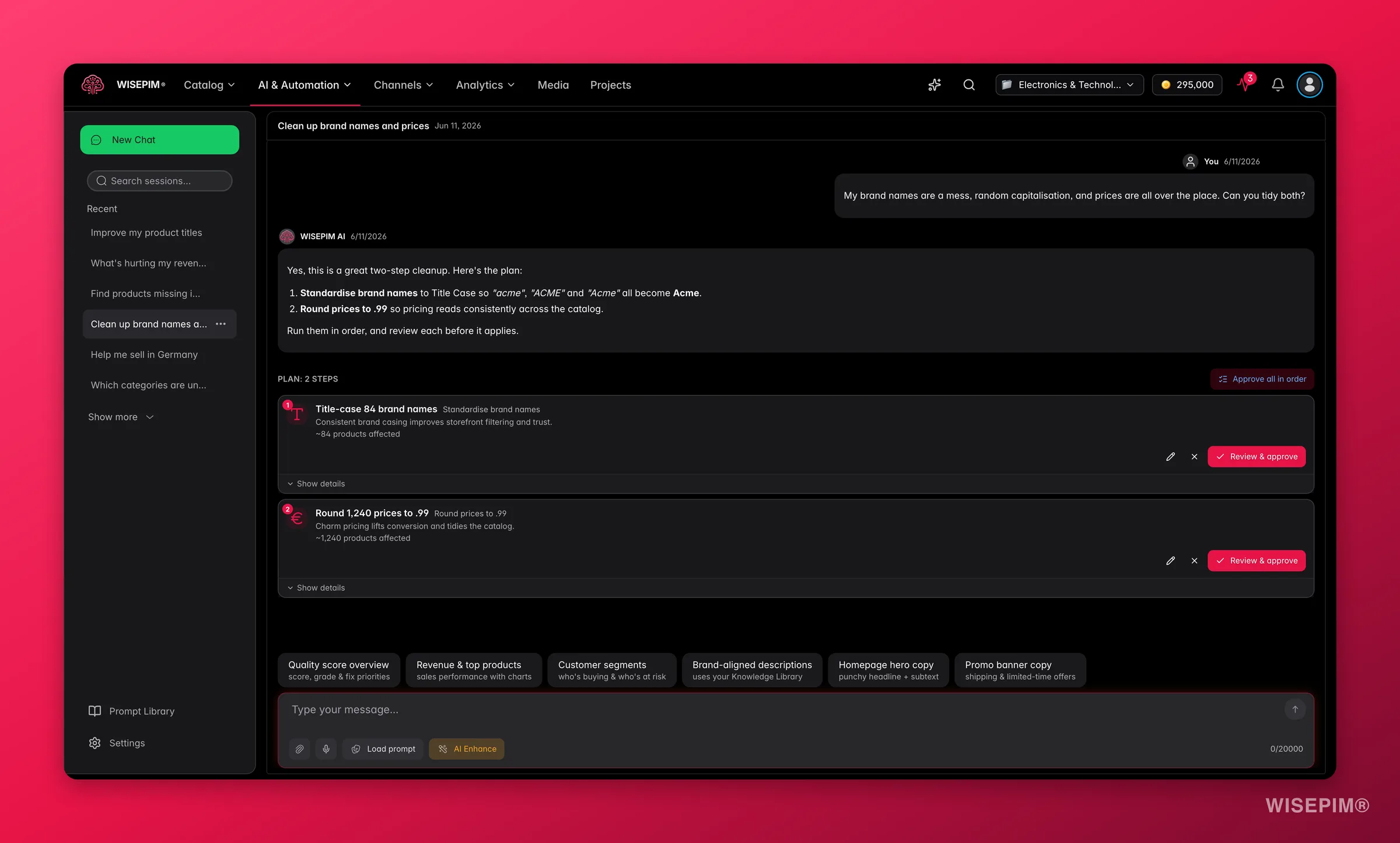Go to the Media tab
The height and width of the screenshot is (843, 1400).
pos(553,85)
